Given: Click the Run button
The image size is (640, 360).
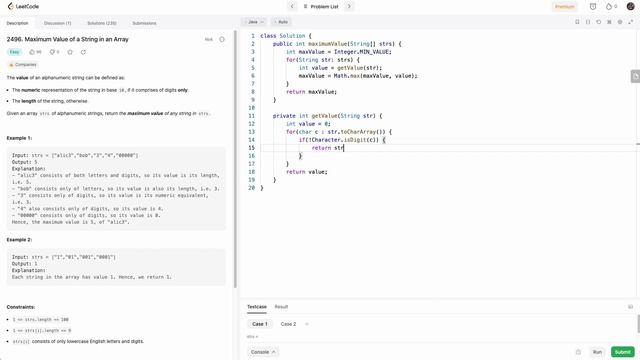Looking at the screenshot, I should tap(597, 352).
